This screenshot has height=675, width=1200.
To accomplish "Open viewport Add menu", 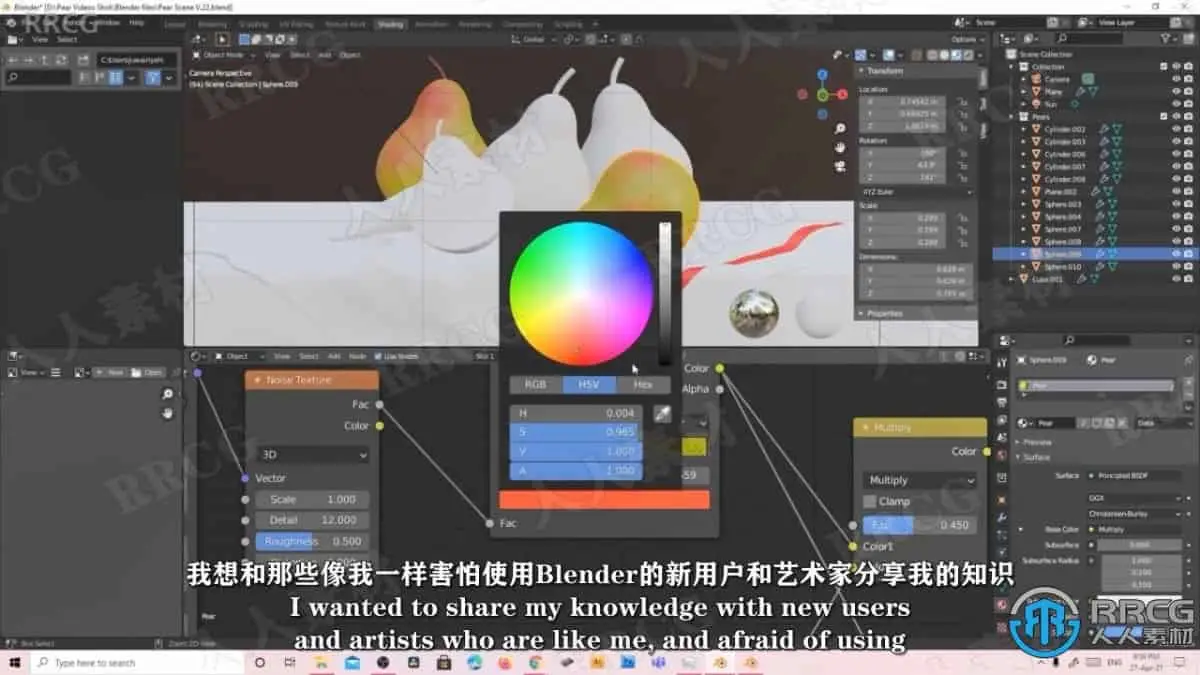I will coord(326,55).
